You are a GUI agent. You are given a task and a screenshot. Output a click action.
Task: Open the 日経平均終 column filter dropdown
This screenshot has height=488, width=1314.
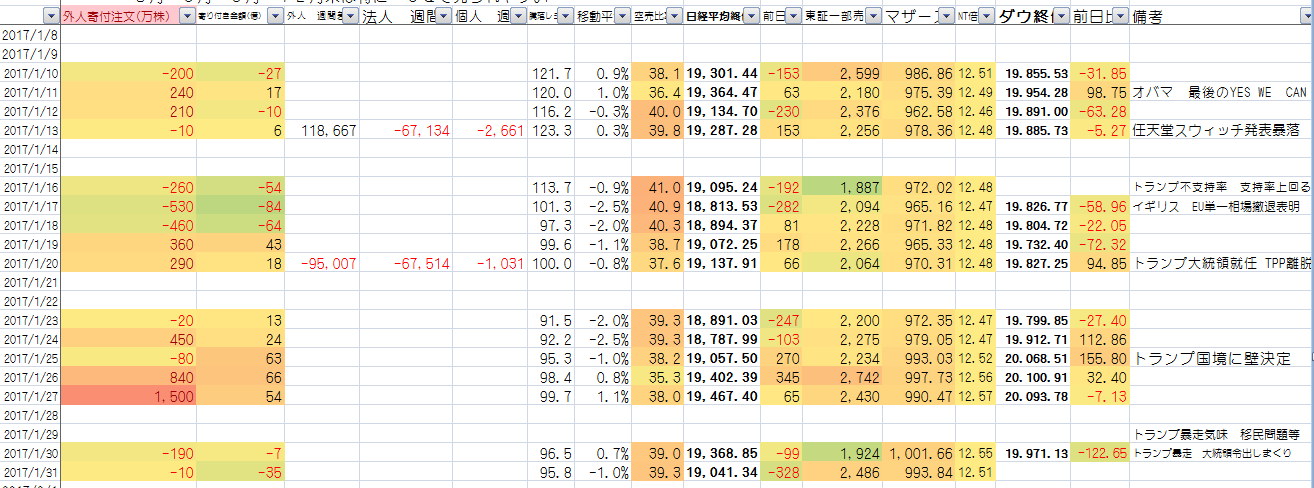749,17
